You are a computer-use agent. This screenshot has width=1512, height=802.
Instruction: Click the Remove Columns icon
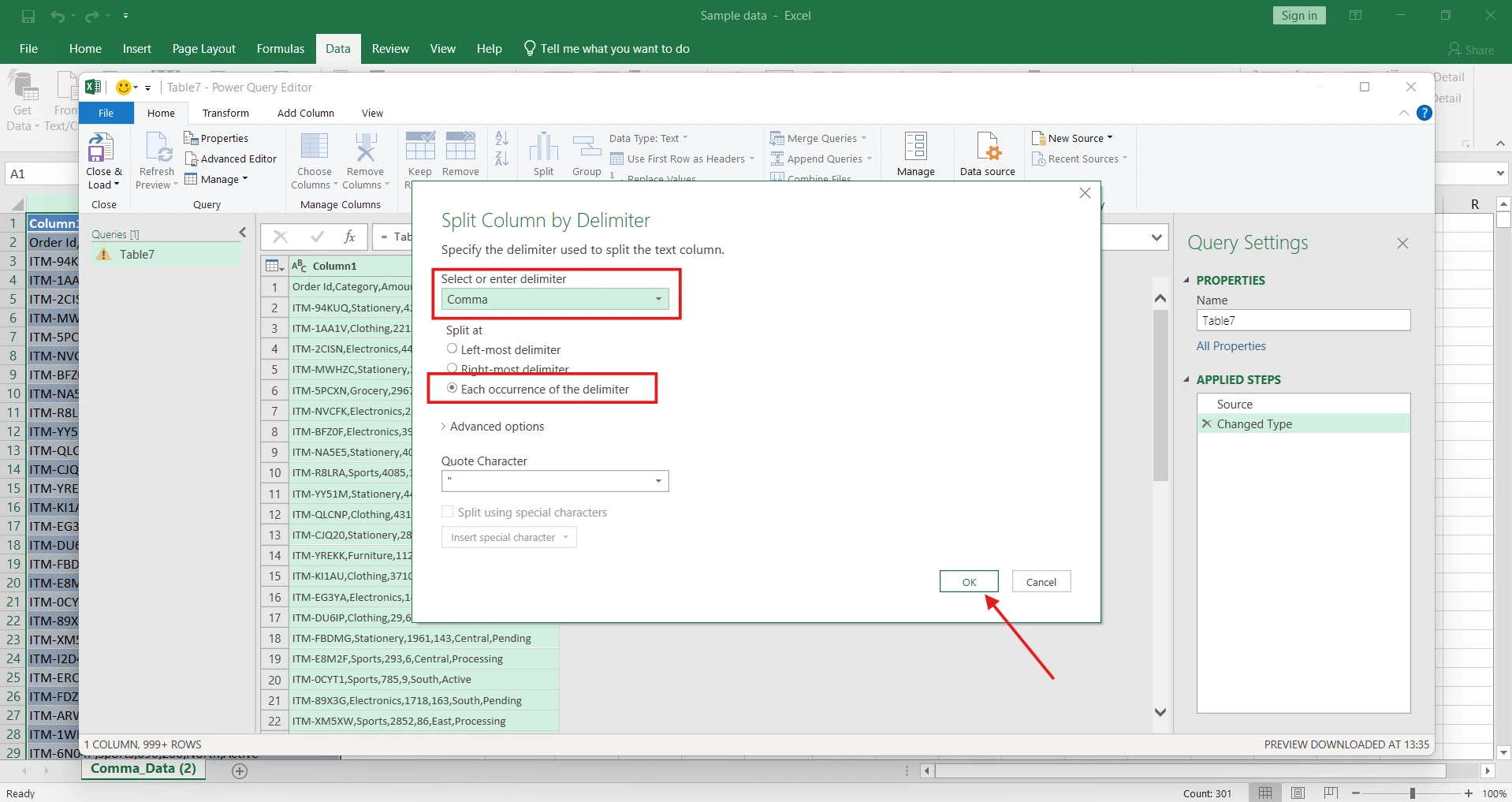(365, 148)
